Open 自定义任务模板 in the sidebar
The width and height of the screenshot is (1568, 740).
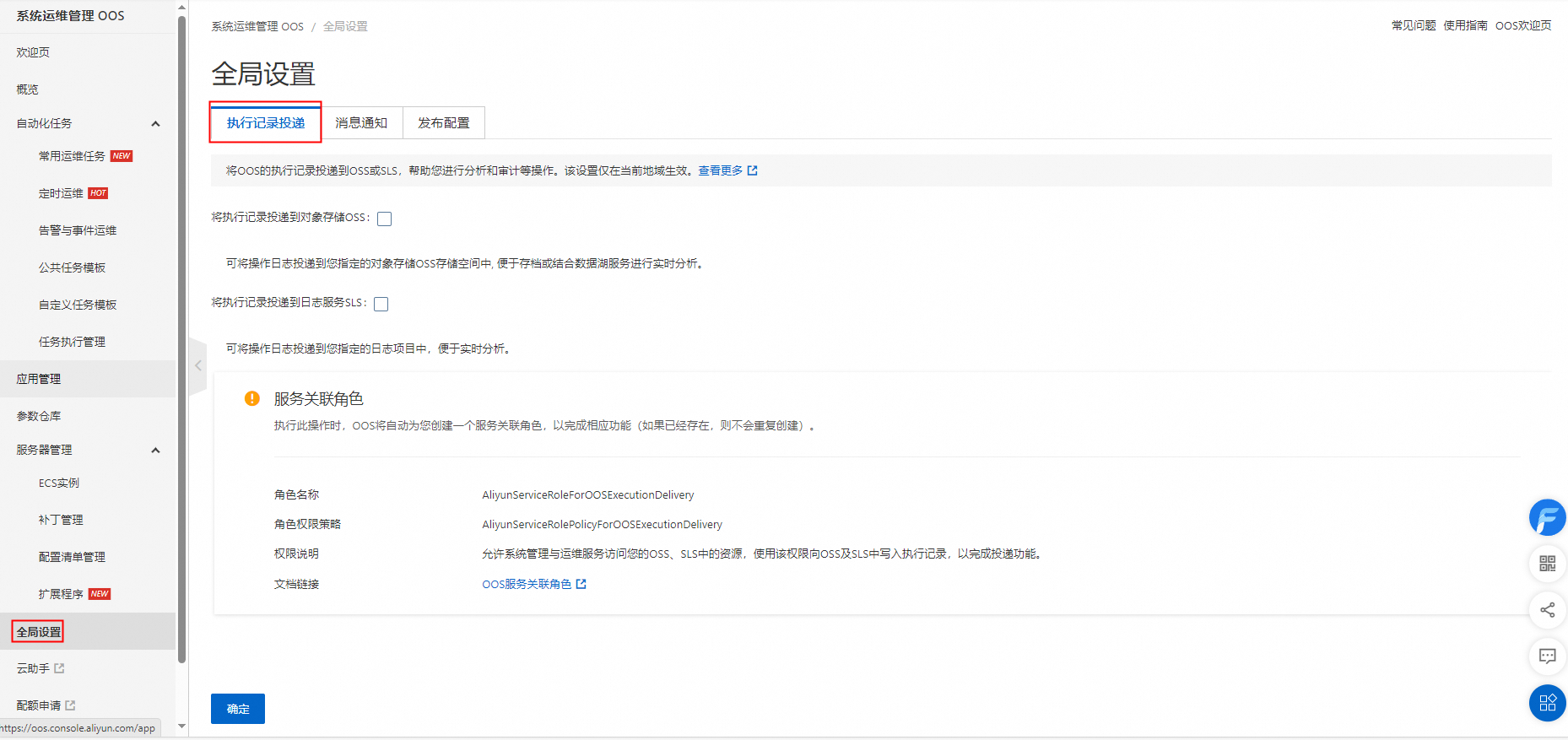78,305
